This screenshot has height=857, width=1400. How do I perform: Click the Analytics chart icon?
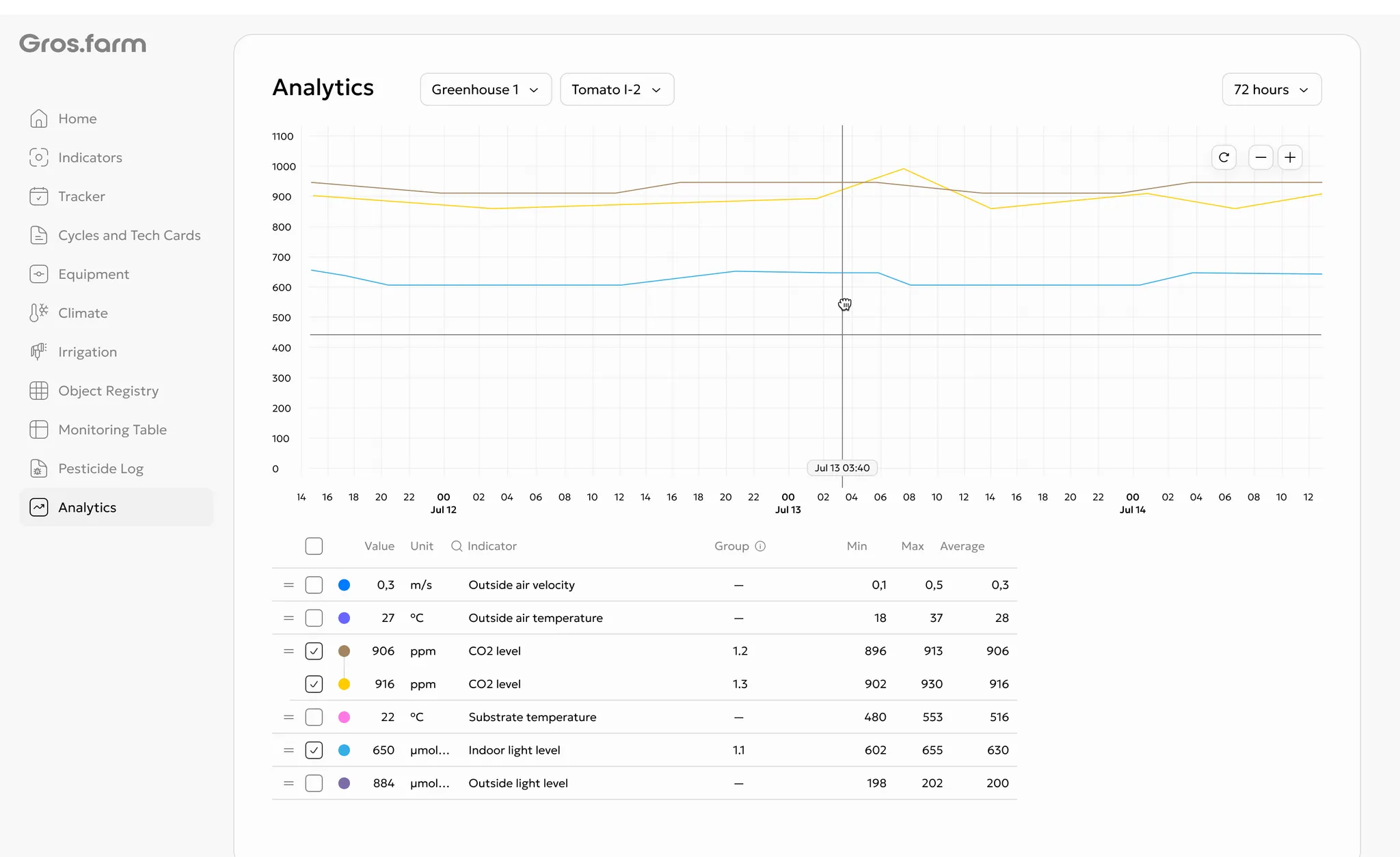(39, 508)
